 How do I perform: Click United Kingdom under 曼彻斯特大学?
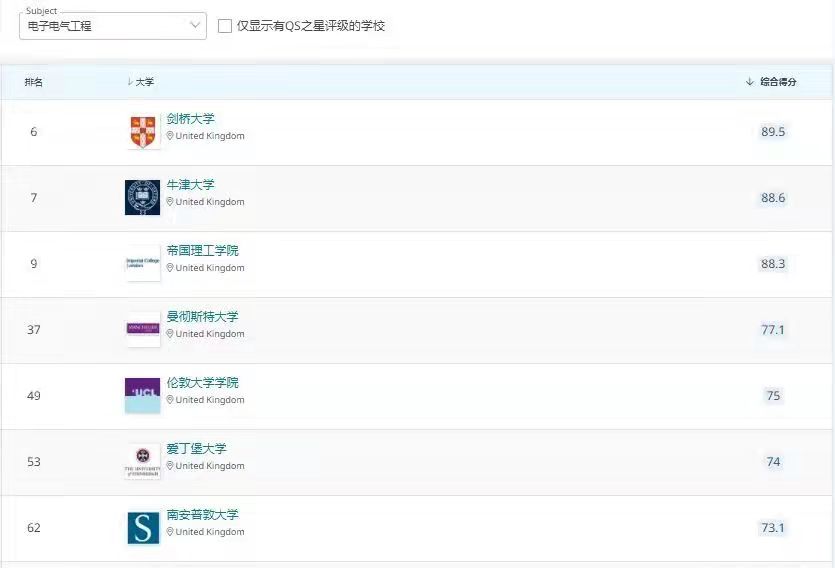(x=210, y=334)
